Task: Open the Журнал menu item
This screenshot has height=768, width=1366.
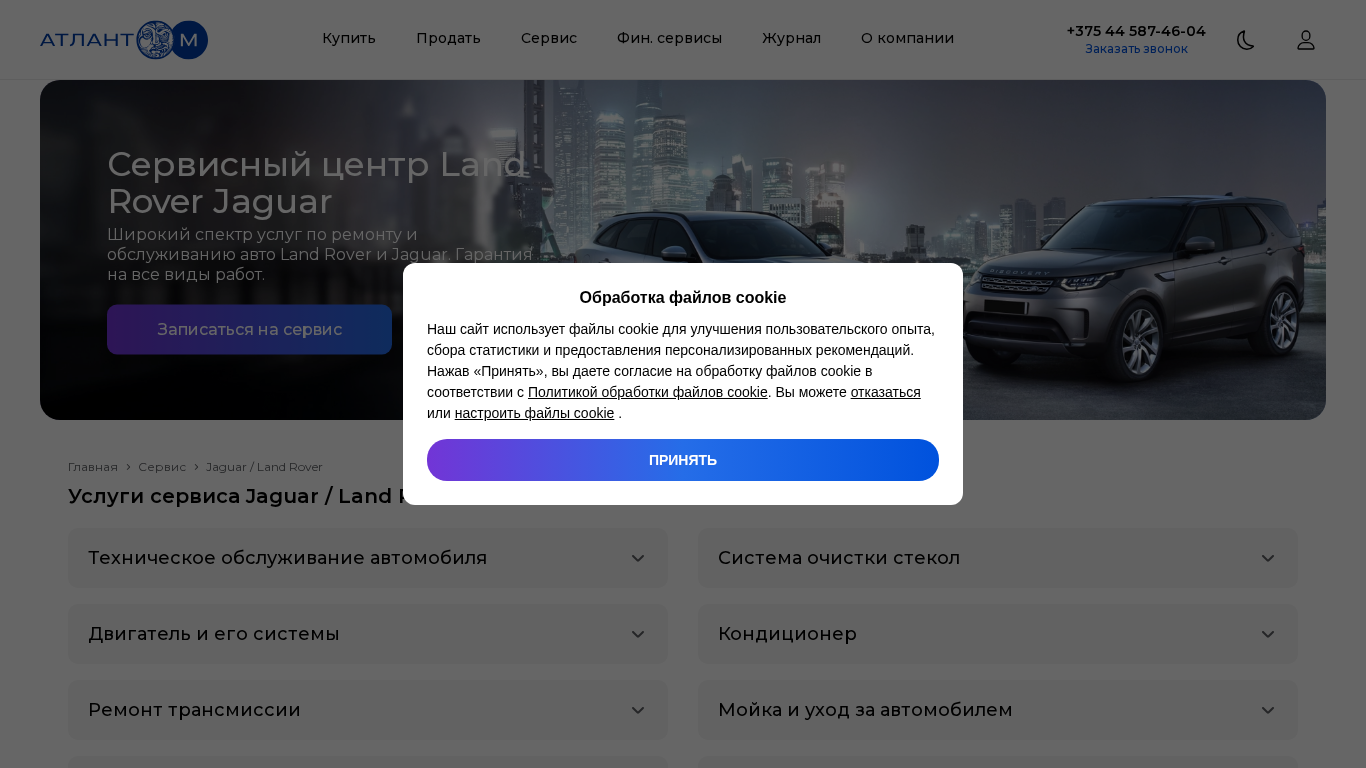Action: pos(791,38)
